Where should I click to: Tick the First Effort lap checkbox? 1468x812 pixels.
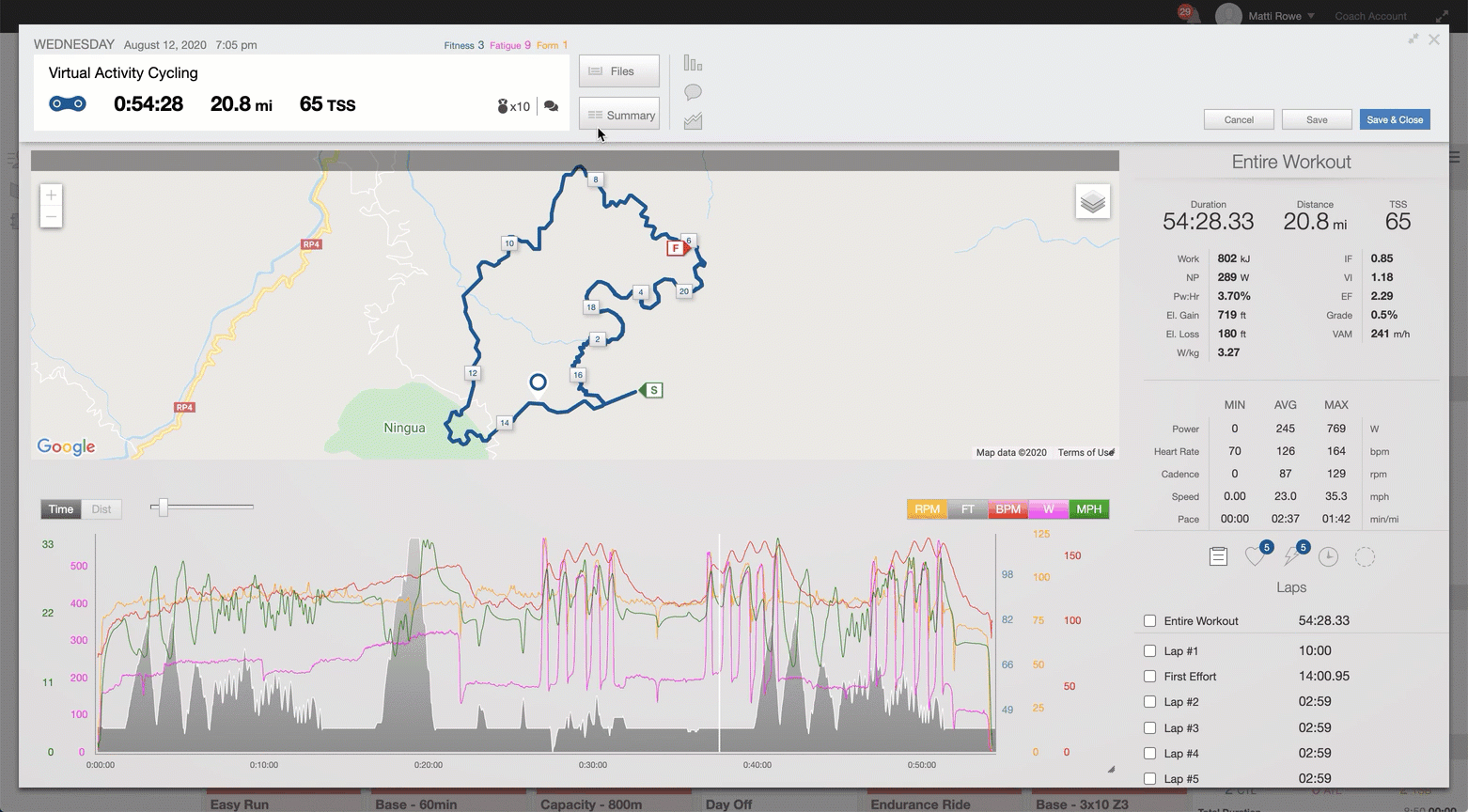click(x=1149, y=677)
